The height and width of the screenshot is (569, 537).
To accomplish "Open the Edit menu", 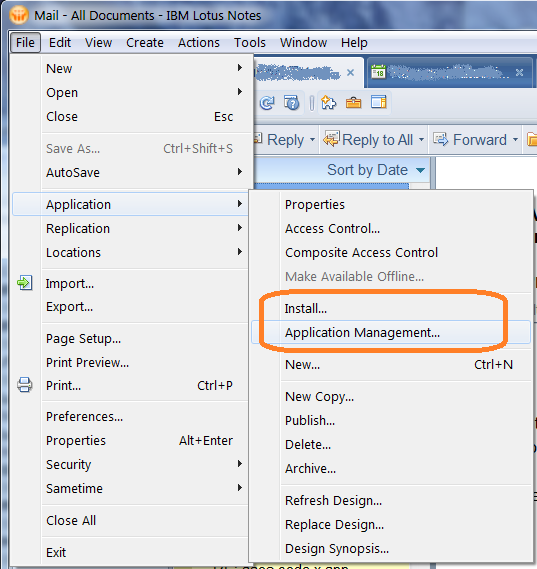I will 60,43.
